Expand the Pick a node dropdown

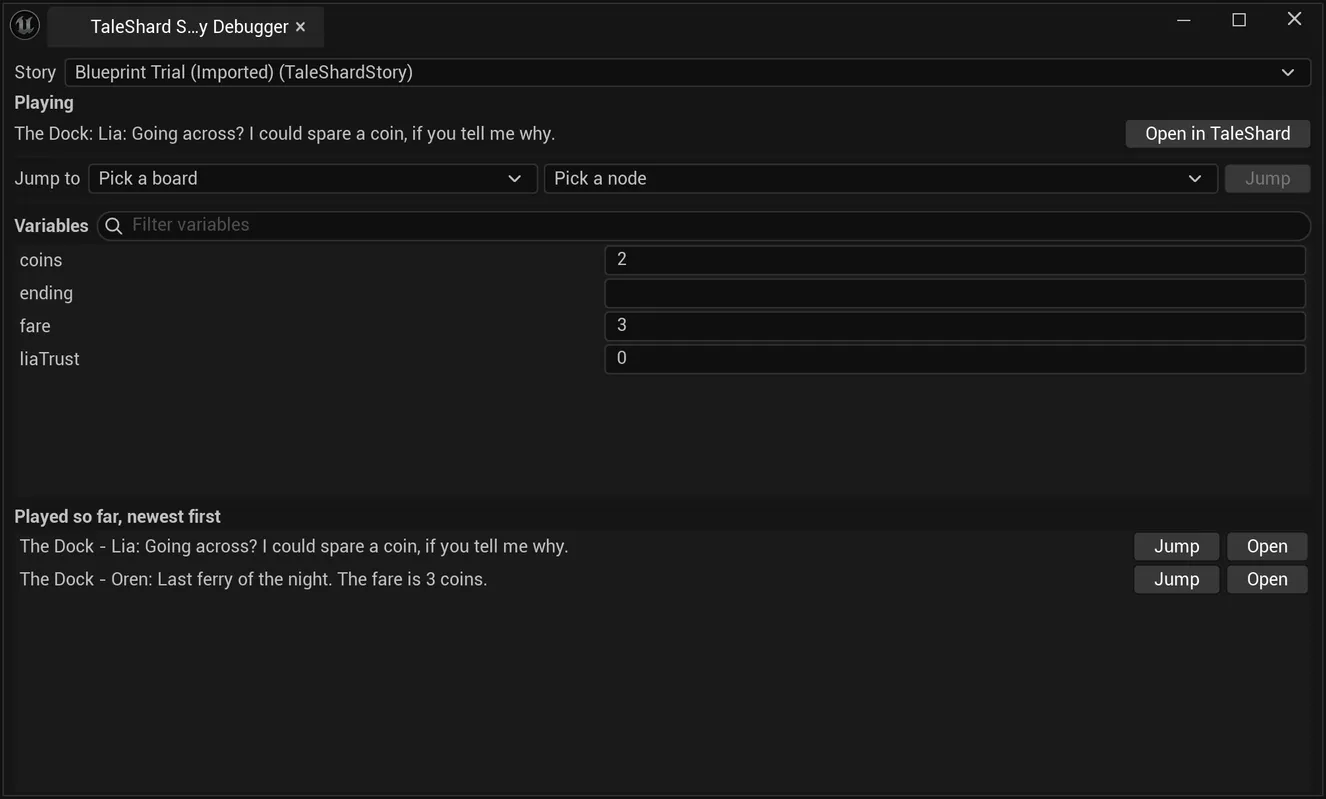pos(880,178)
